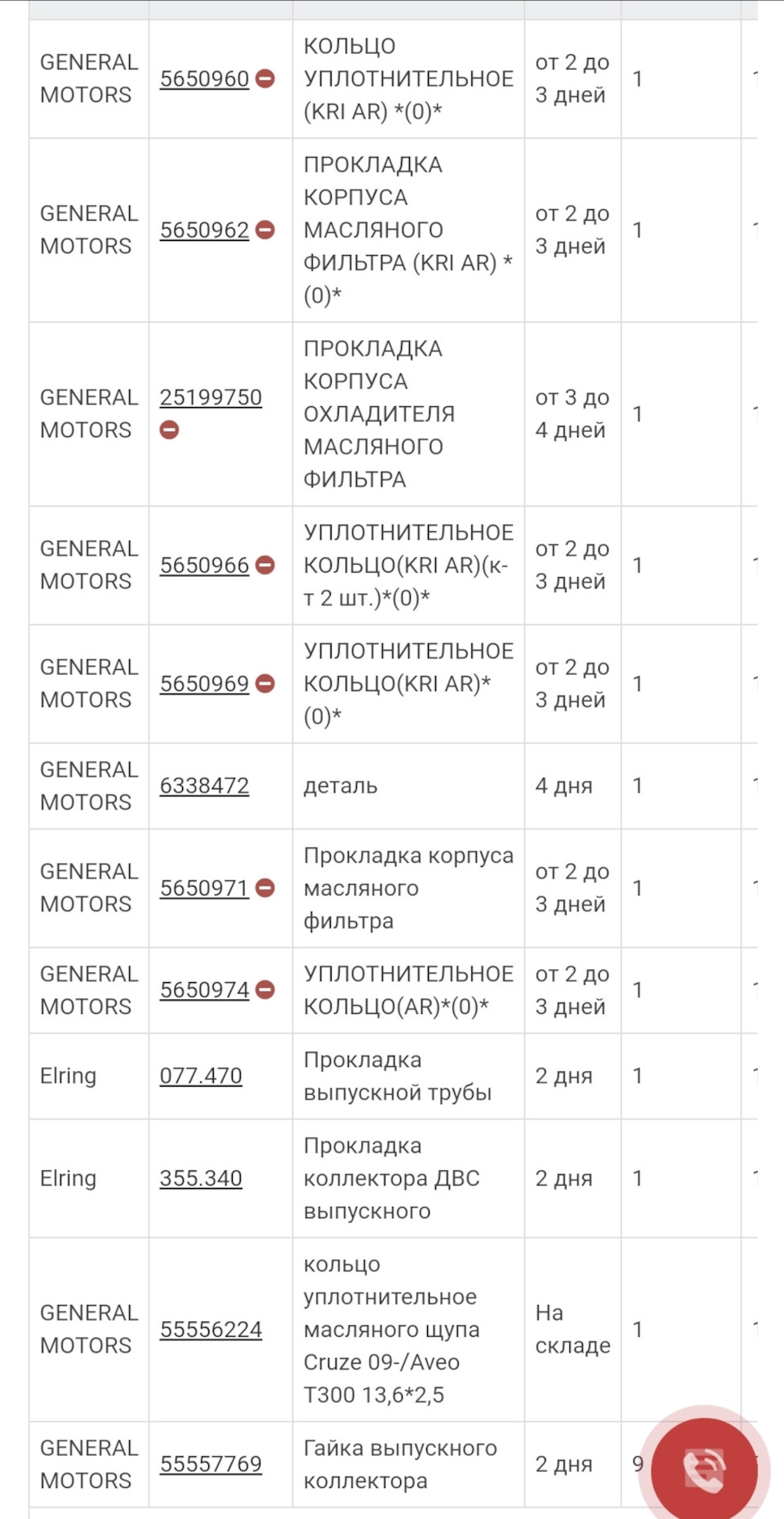This screenshot has width=784, height=1519.
Task: Open part number 5650960 link
Action: pyautogui.click(x=204, y=79)
